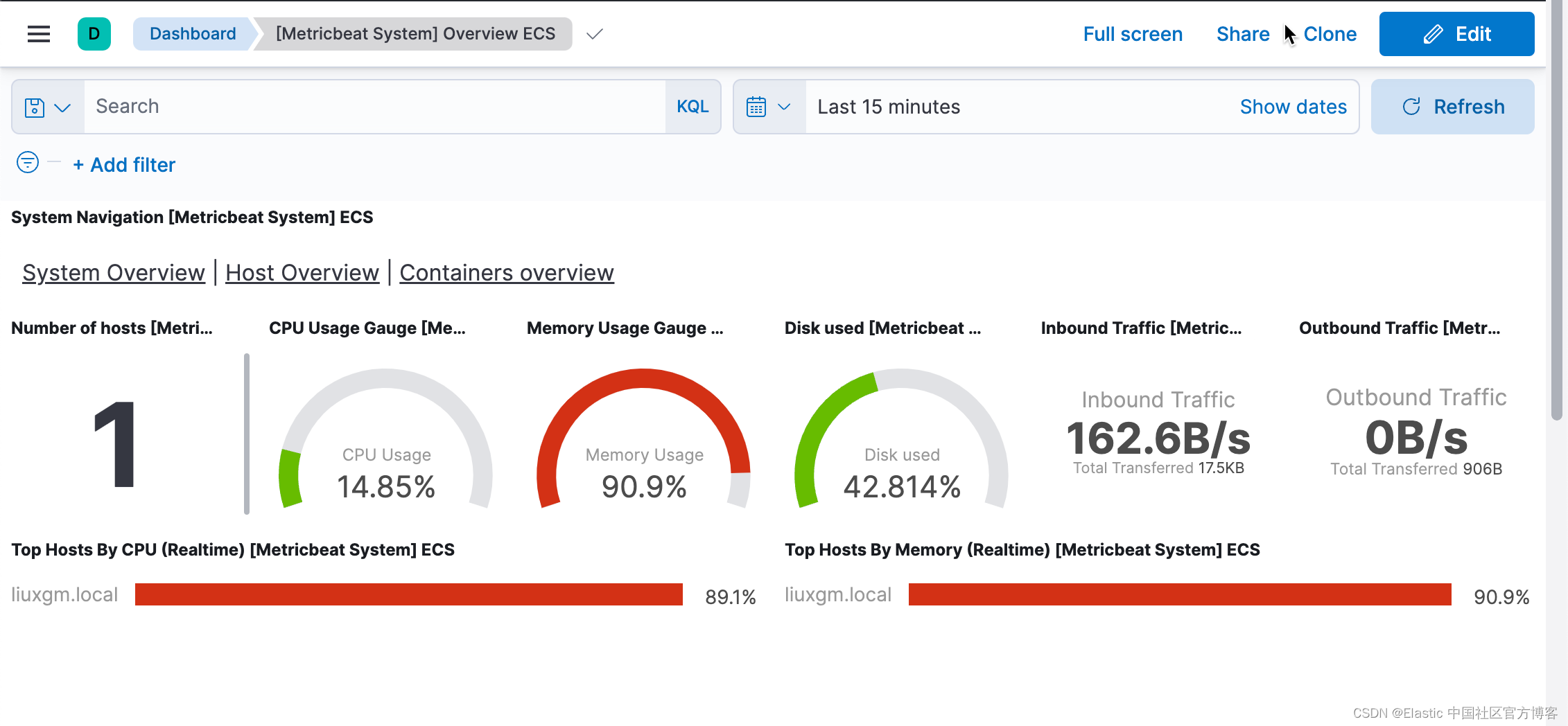This screenshot has width=1568, height=726.
Task: Refresh the dashboard data
Action: 1452,107
